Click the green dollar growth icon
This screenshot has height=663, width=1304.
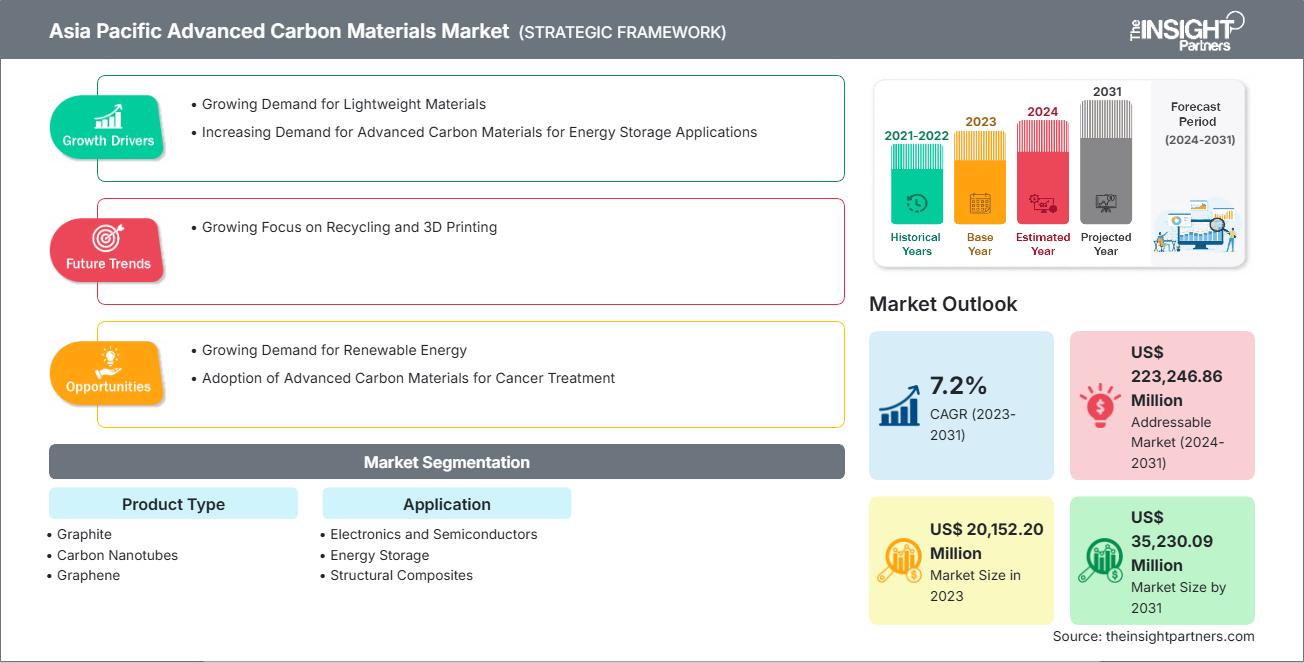[1103, 558]
